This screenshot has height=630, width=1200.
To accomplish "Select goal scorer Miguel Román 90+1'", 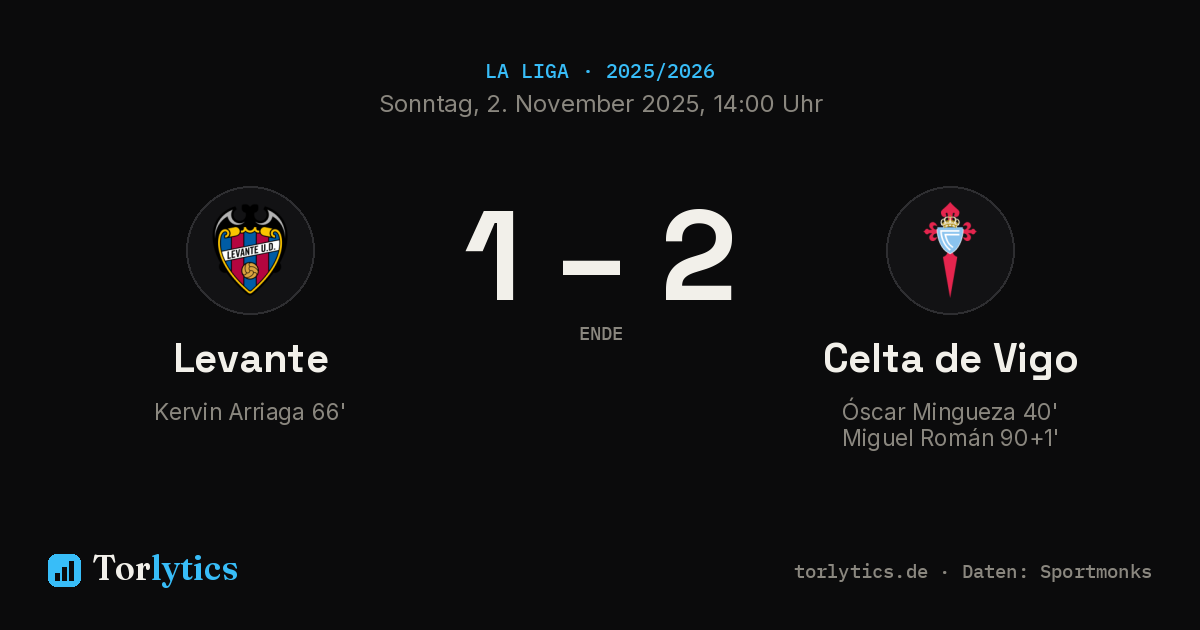I will click(x=950, y=438).
